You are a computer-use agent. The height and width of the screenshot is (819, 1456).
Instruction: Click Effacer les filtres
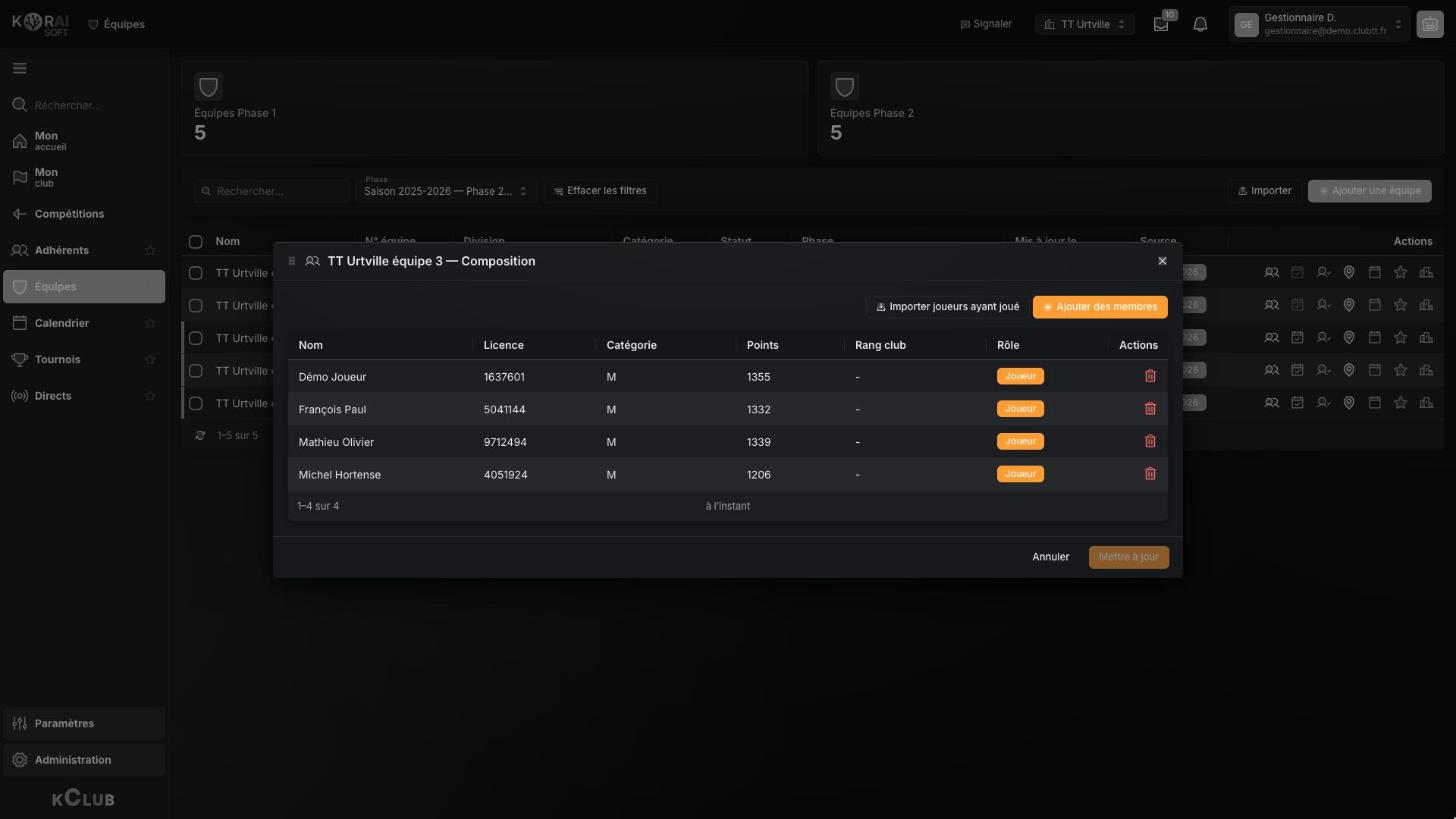coord(600,190)
